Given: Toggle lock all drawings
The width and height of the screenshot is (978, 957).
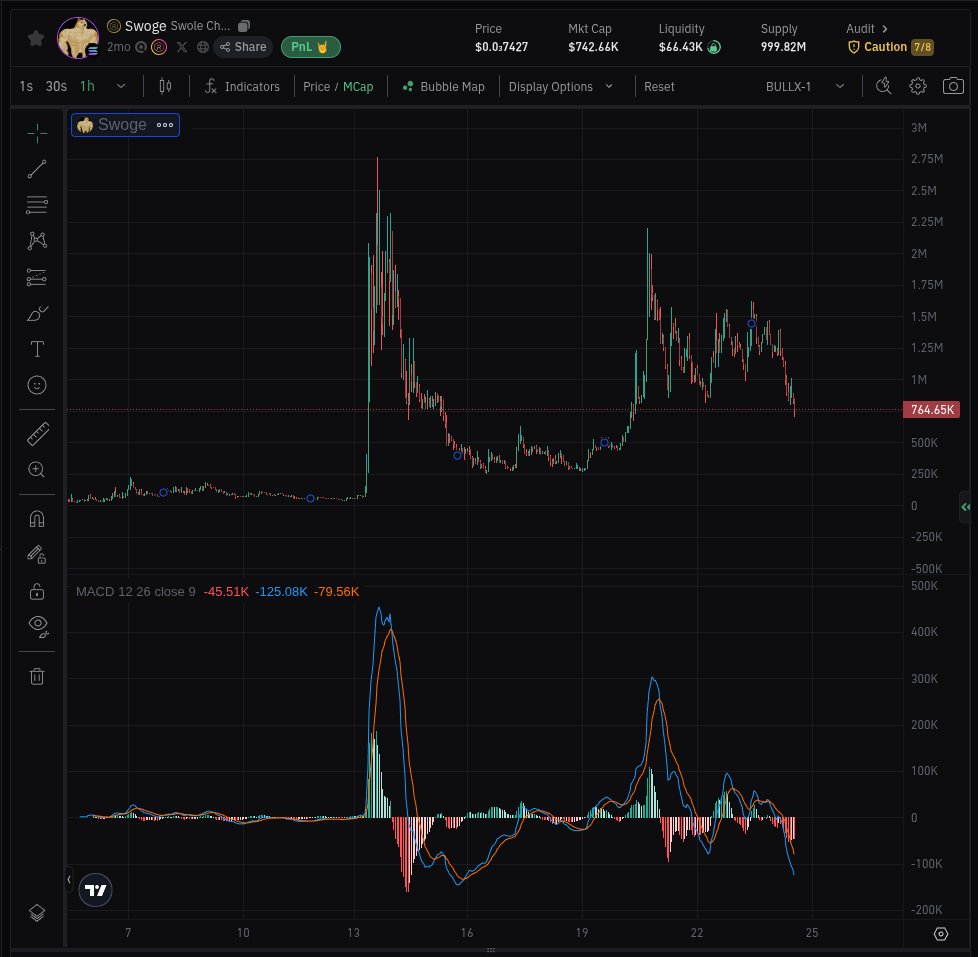Looking at the screenshot, I should coord(37,590).
